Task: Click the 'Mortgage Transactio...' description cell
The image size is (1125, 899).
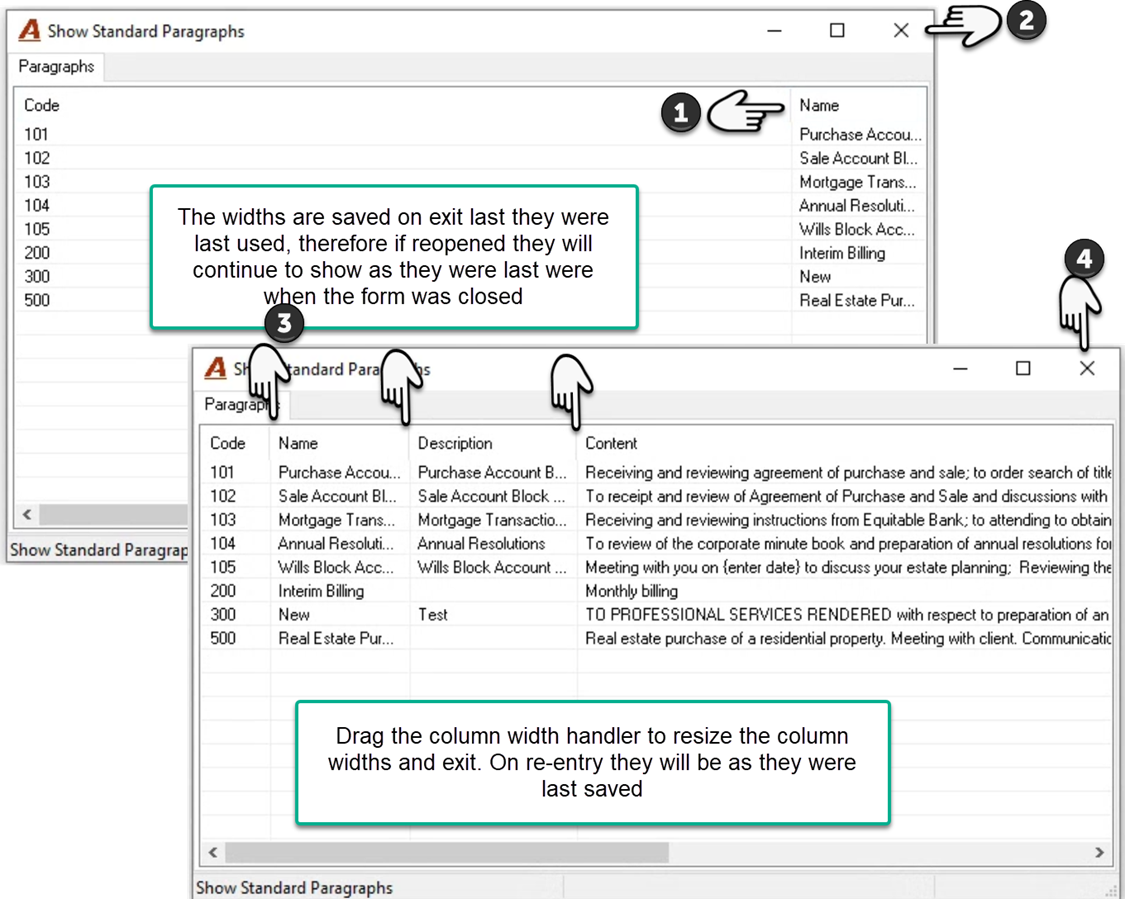Action: (492, 520)
